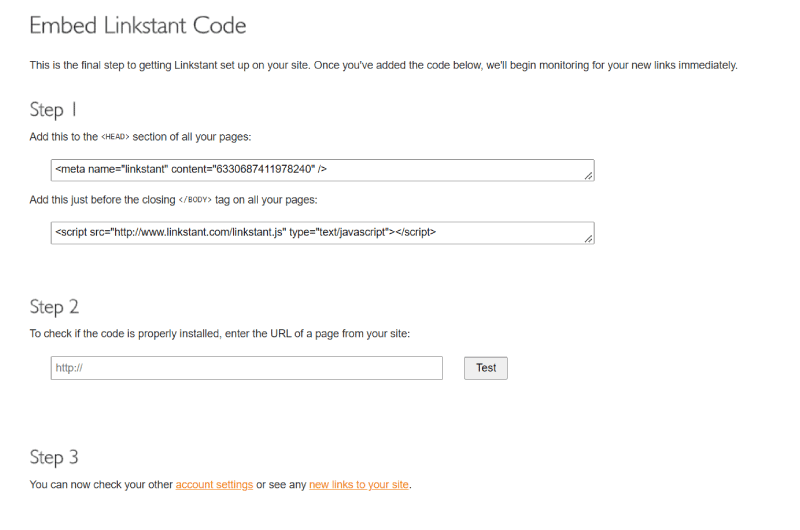Click the meta tag code text box
Image resolution: width=800 pixels, height=530 pixels.
pyautogui.click(x=322, y=170)
